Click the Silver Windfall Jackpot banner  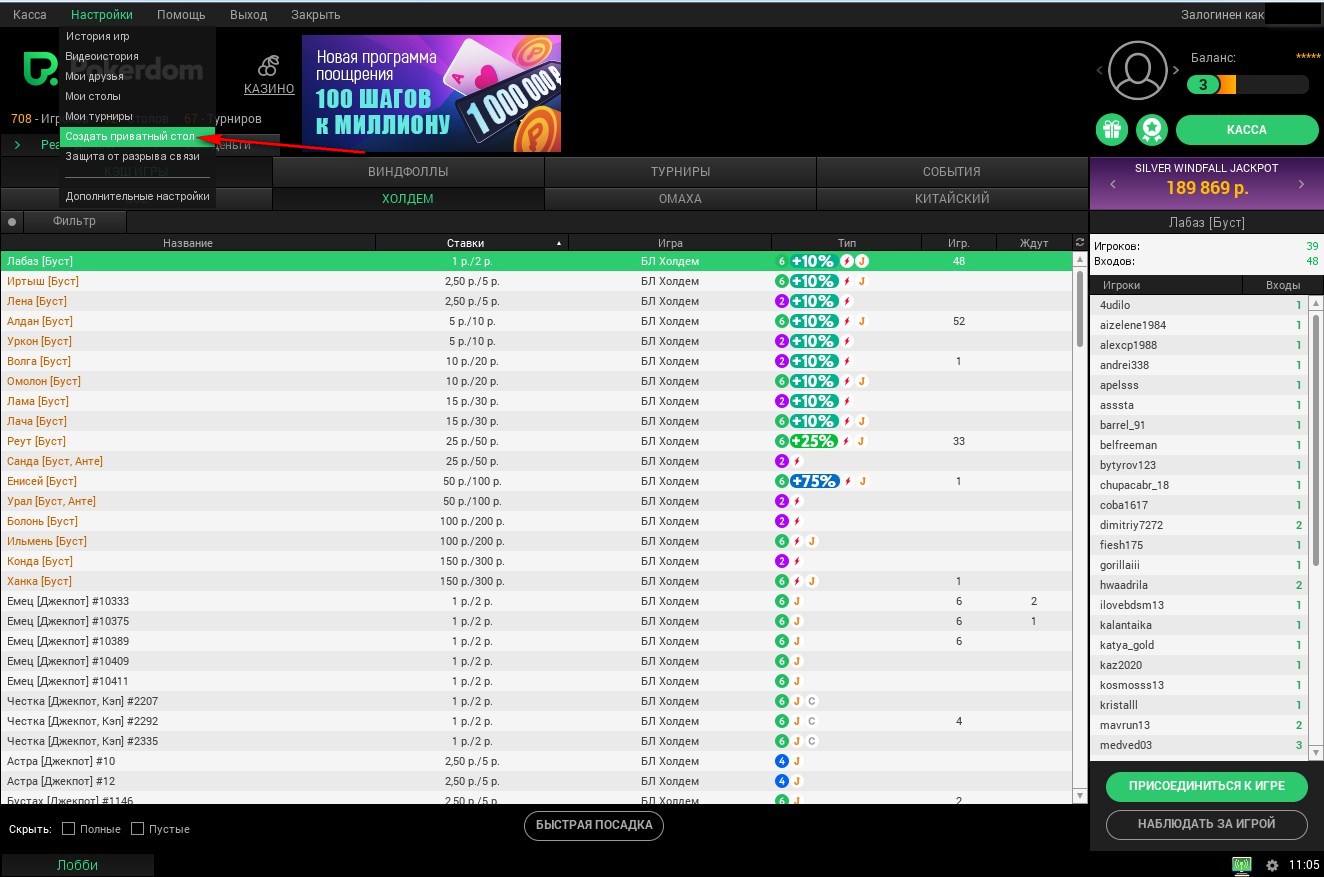[x=1206, y=184]
